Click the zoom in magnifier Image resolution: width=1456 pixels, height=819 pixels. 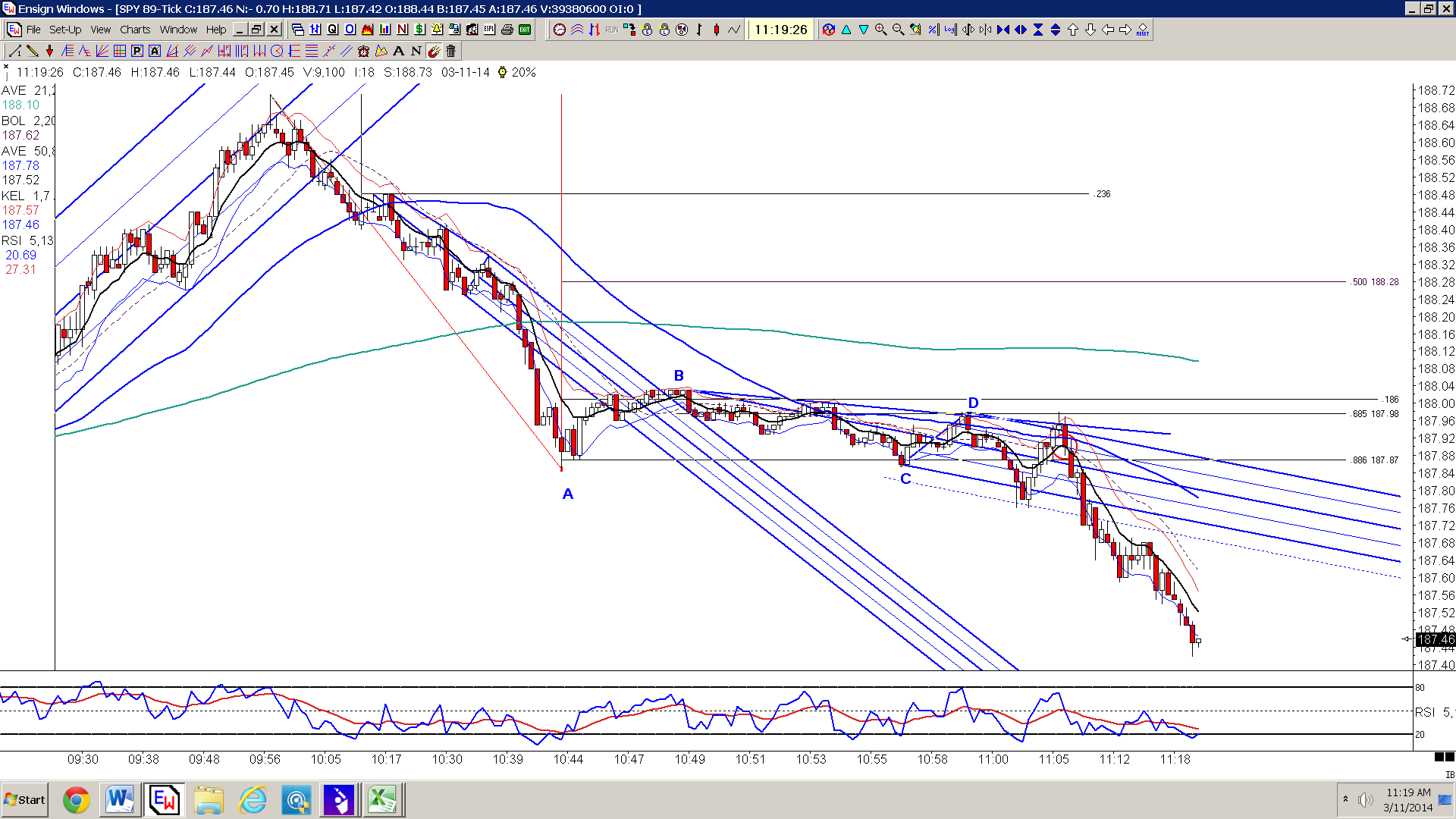point(880,30)
